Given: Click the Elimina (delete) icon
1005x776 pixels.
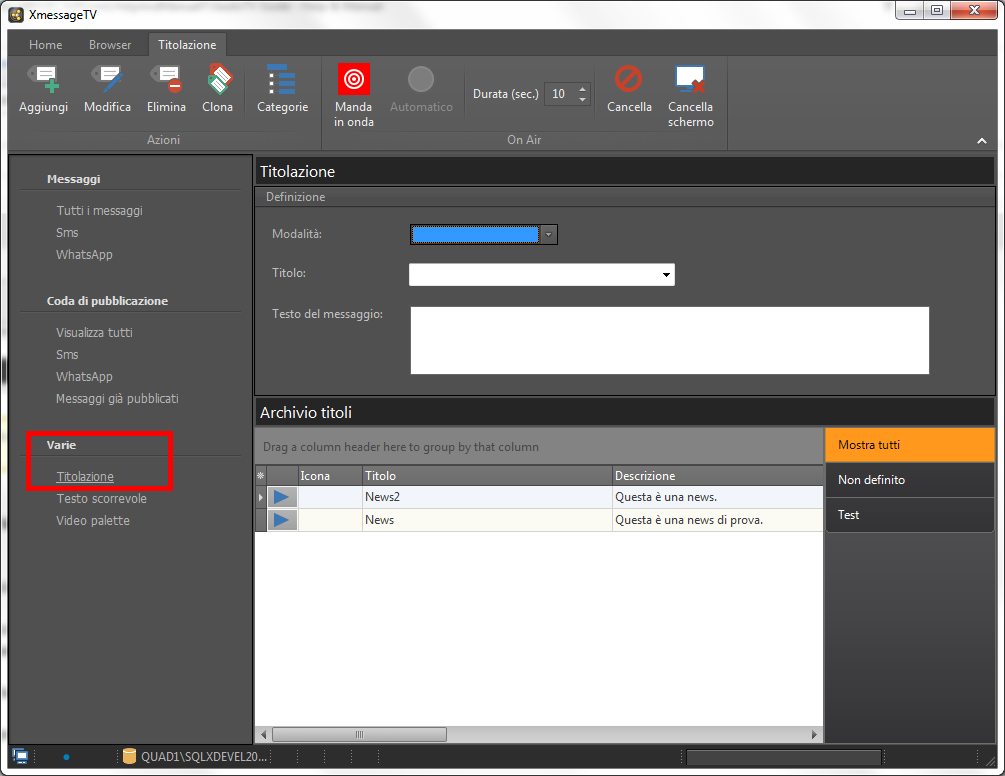Looking at the screenshot, I should click(166, 79).
